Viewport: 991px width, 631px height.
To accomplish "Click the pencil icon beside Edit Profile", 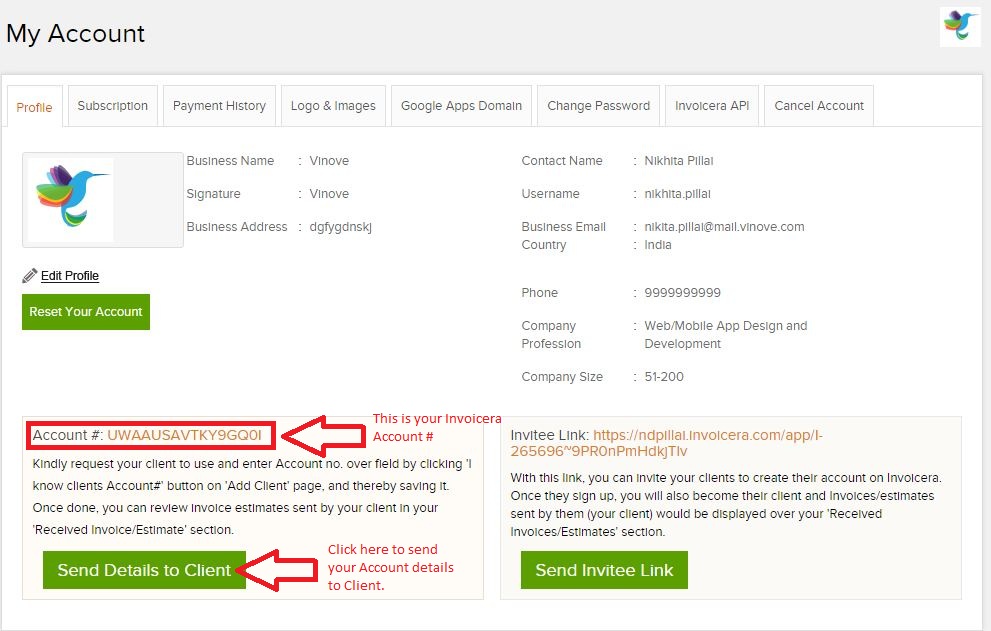I will click(x=30, y=276).
